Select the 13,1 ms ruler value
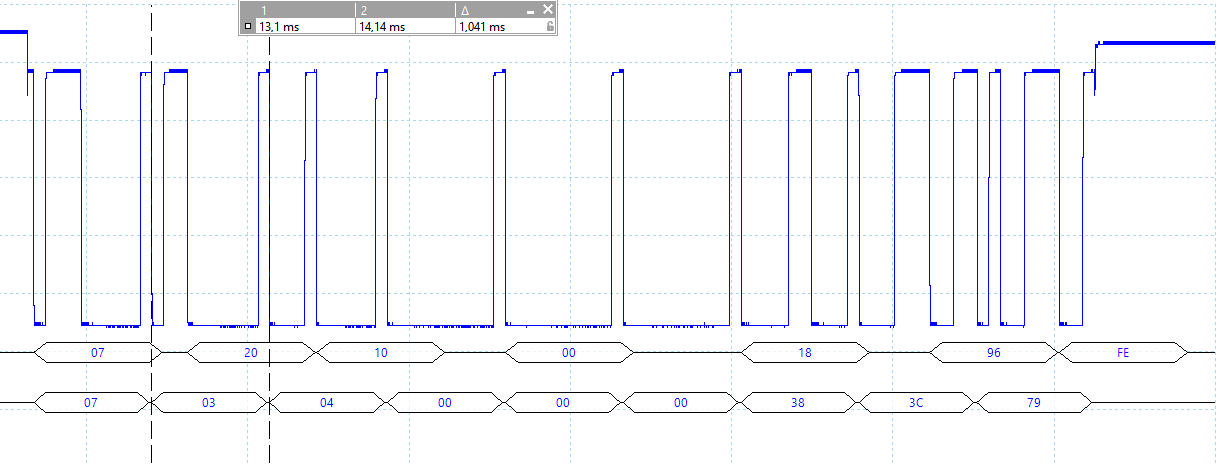 pyautogui.click(x=279, y=27)
